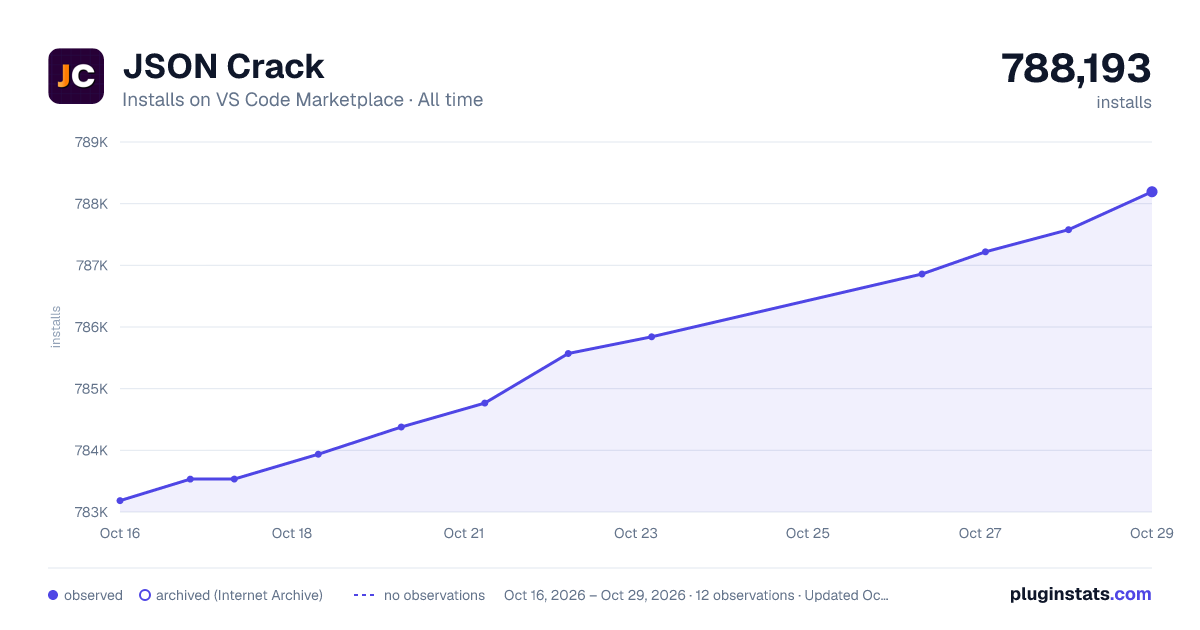This screenshot has width=1200, height=630.
Task: Select the data point above Oct 21
Action: tap(485, 403)
